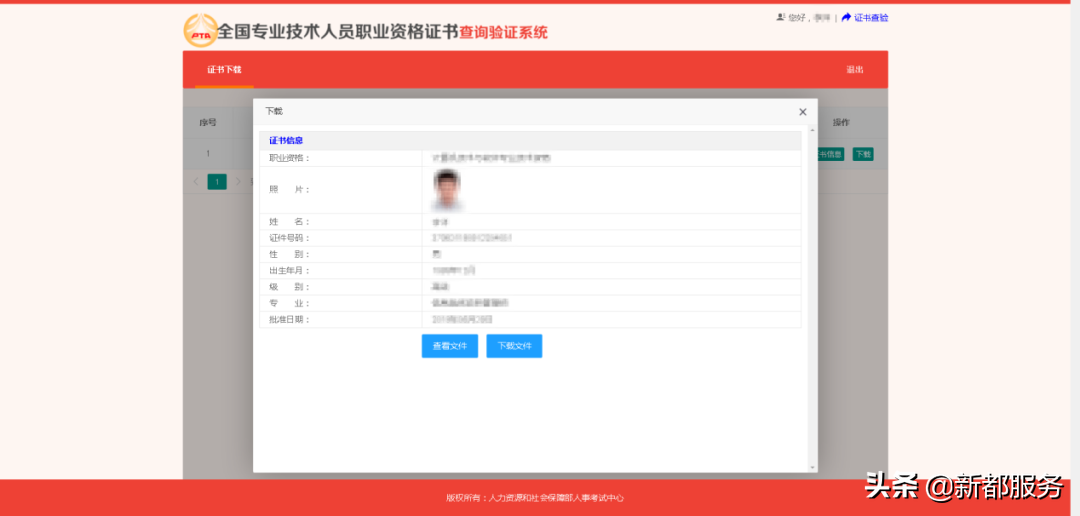The height and width of the screenshot is (516, 1080).
Task: Go to next page with right arrow
Action: 238,181
